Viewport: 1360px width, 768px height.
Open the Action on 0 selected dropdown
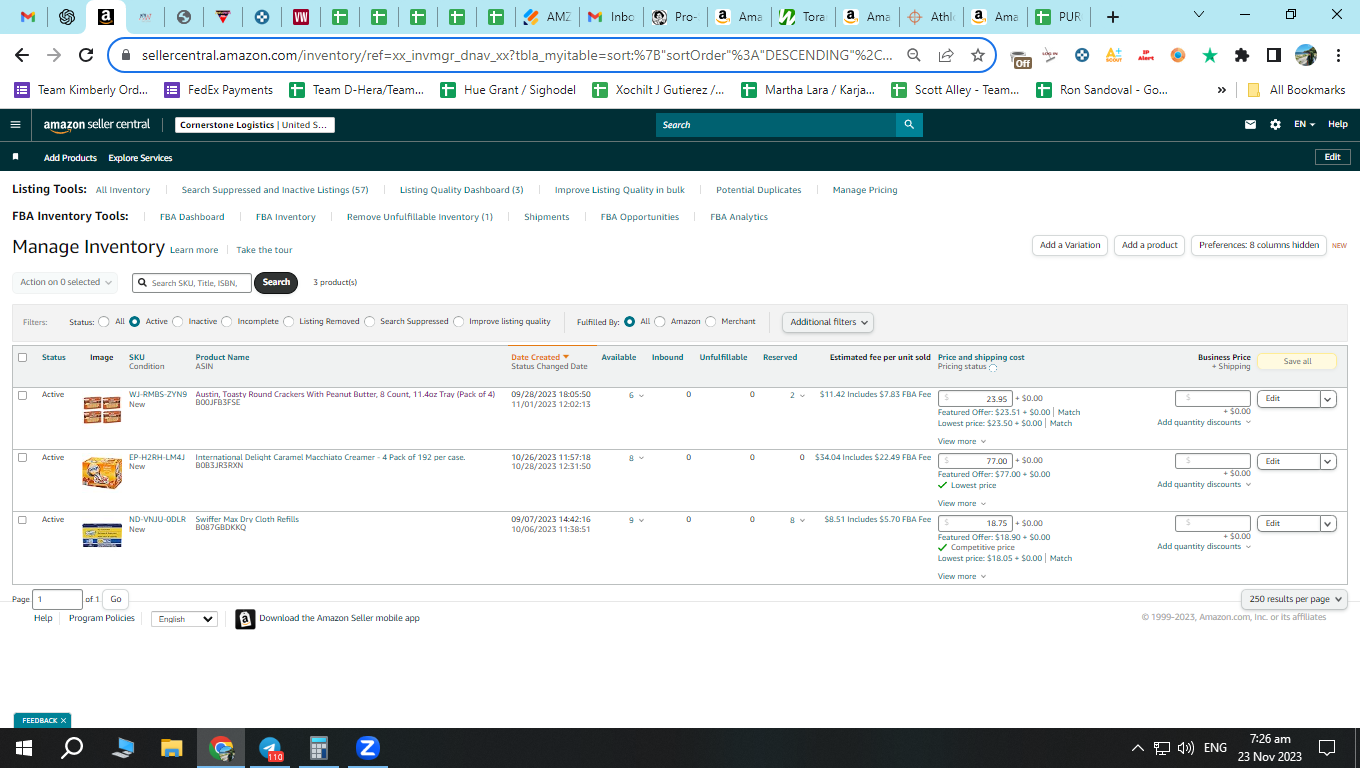(x=65, y=283)
